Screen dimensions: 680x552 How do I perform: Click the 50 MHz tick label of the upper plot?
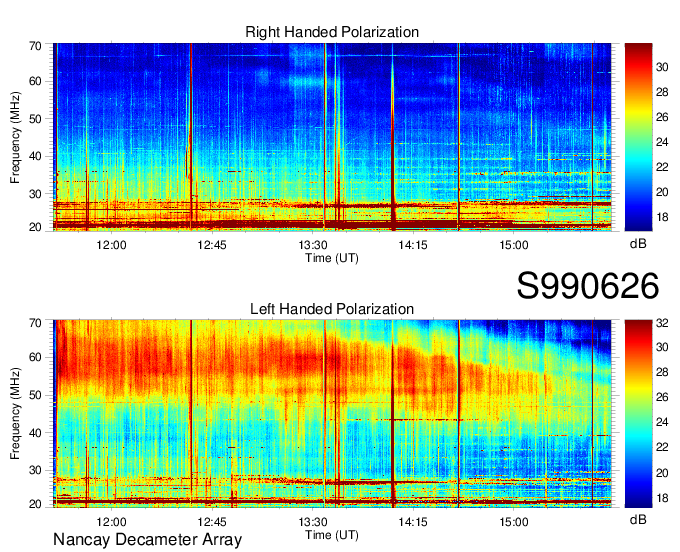(35, 118)
